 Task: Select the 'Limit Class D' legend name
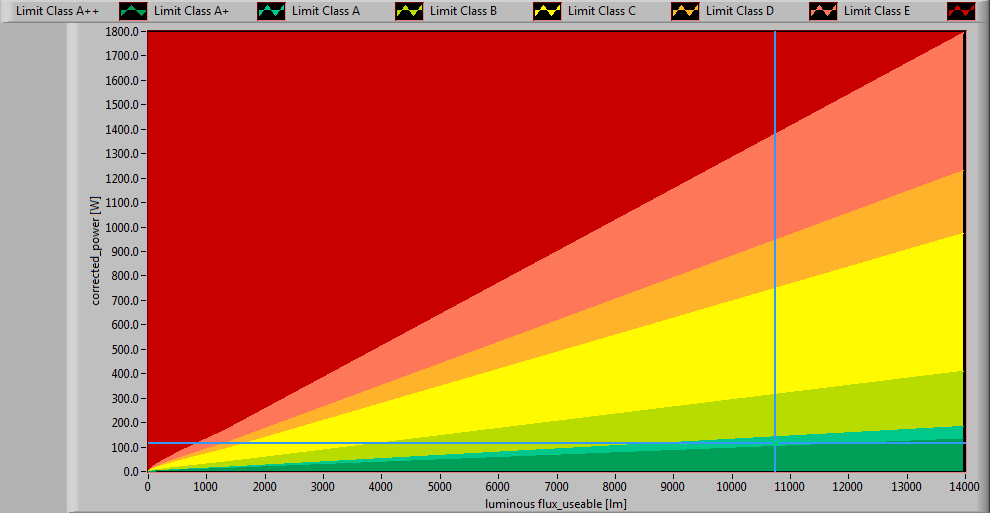tap(739, 11)
